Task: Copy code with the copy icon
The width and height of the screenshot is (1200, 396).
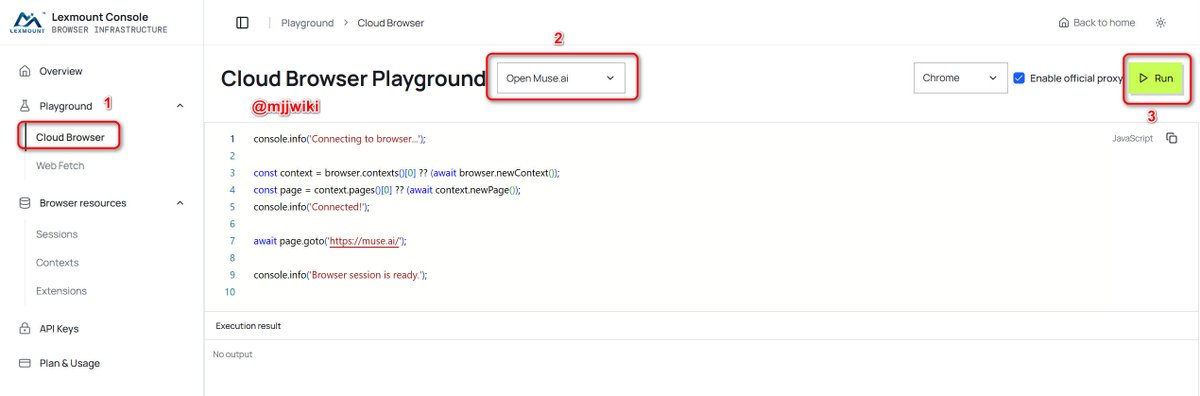Action: click(x=1171, y=138)
